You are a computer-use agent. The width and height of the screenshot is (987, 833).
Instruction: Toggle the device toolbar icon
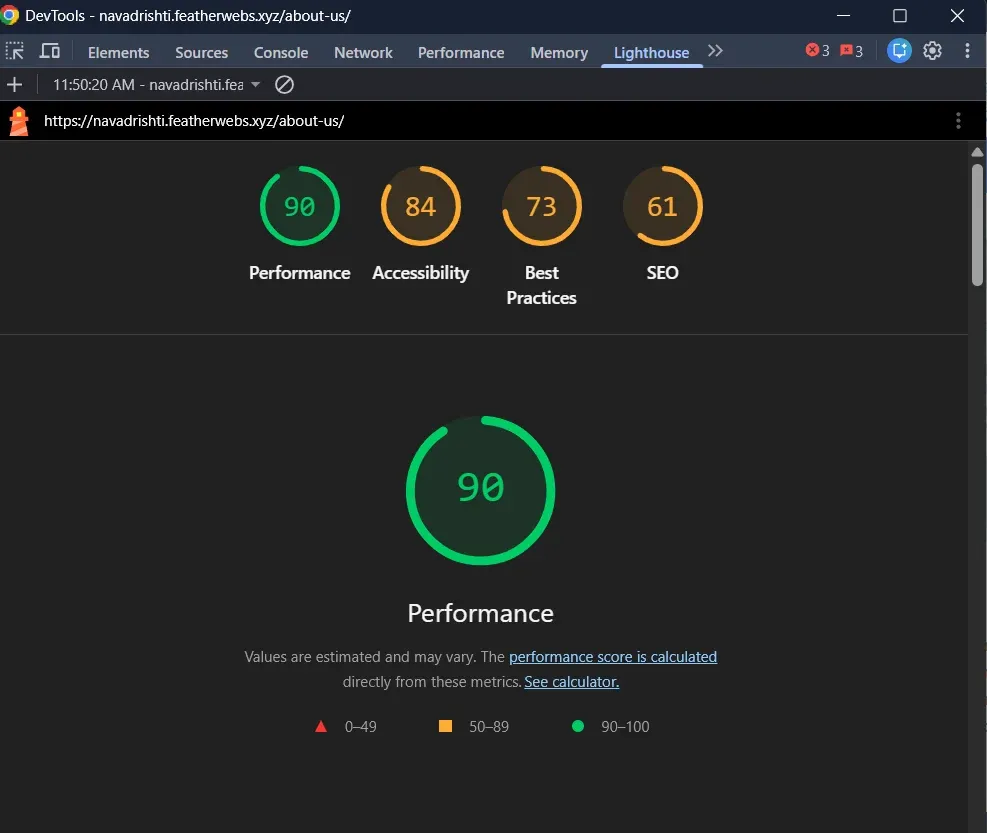click(50, 51)
